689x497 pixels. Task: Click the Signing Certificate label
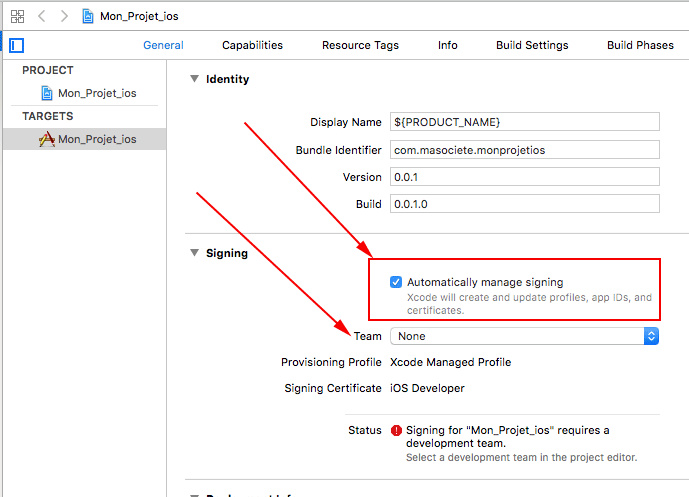click(333, 388)
